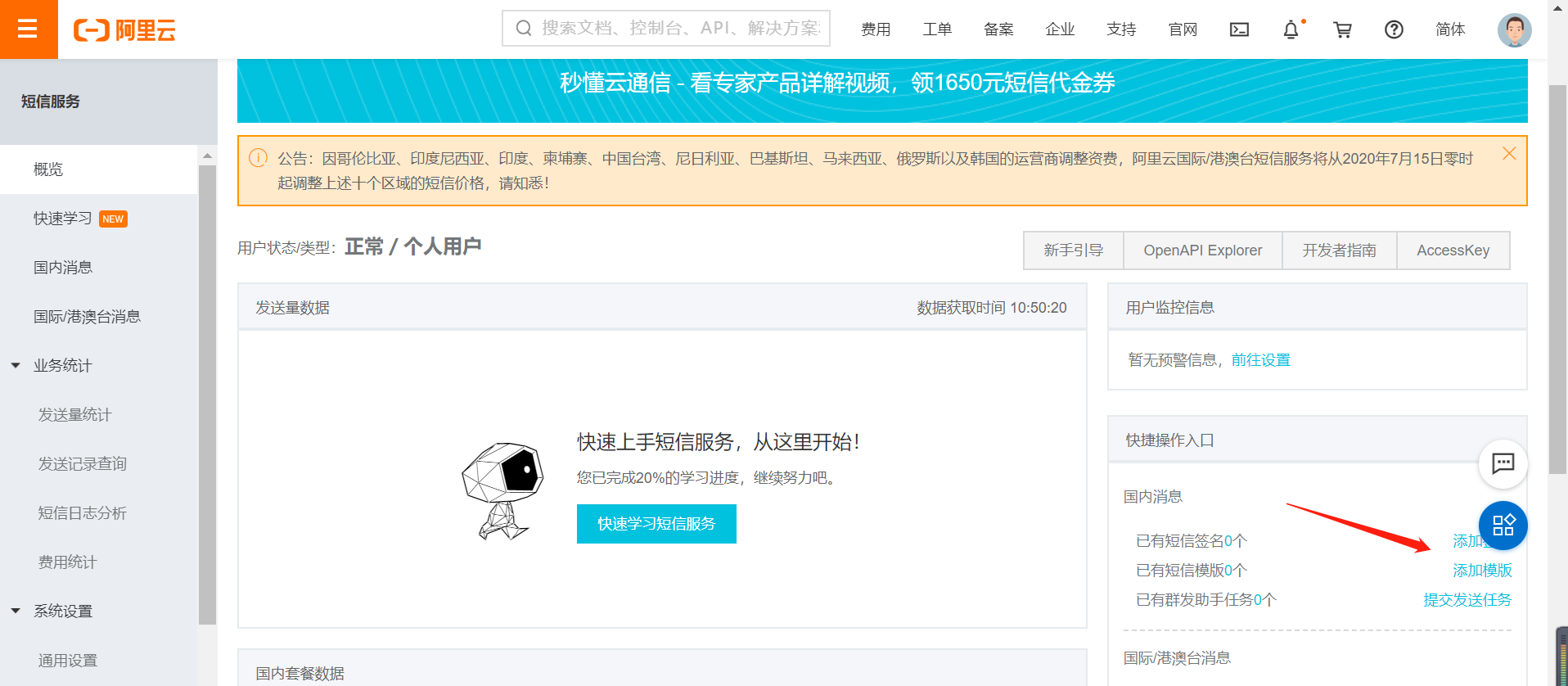Open the 支持 menu

point(1121,29)
